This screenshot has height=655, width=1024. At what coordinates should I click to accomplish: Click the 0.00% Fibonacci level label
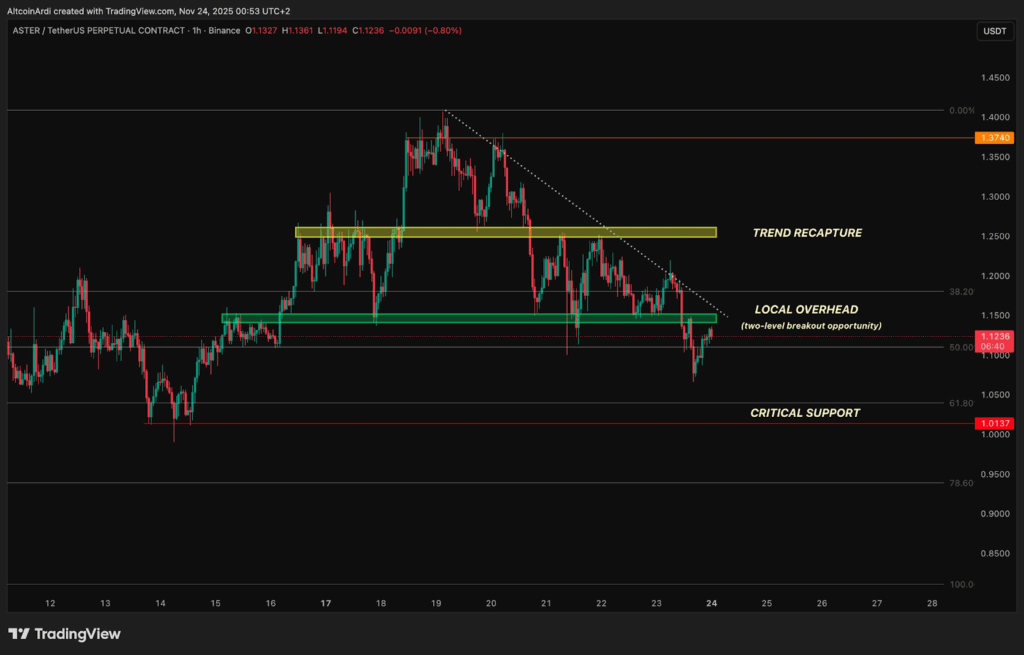click(x=959, y=110)
